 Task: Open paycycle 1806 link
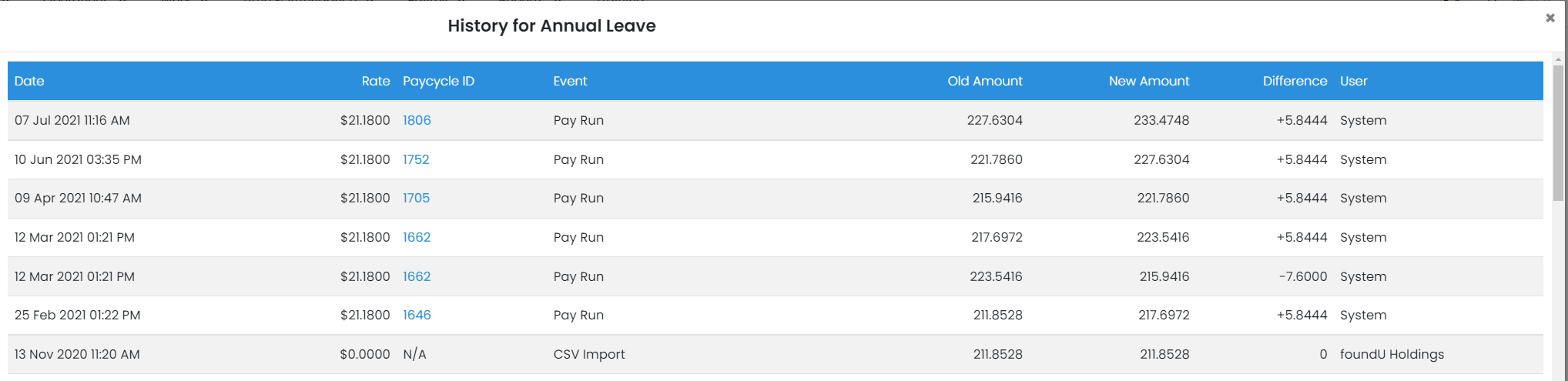point(417,120)
